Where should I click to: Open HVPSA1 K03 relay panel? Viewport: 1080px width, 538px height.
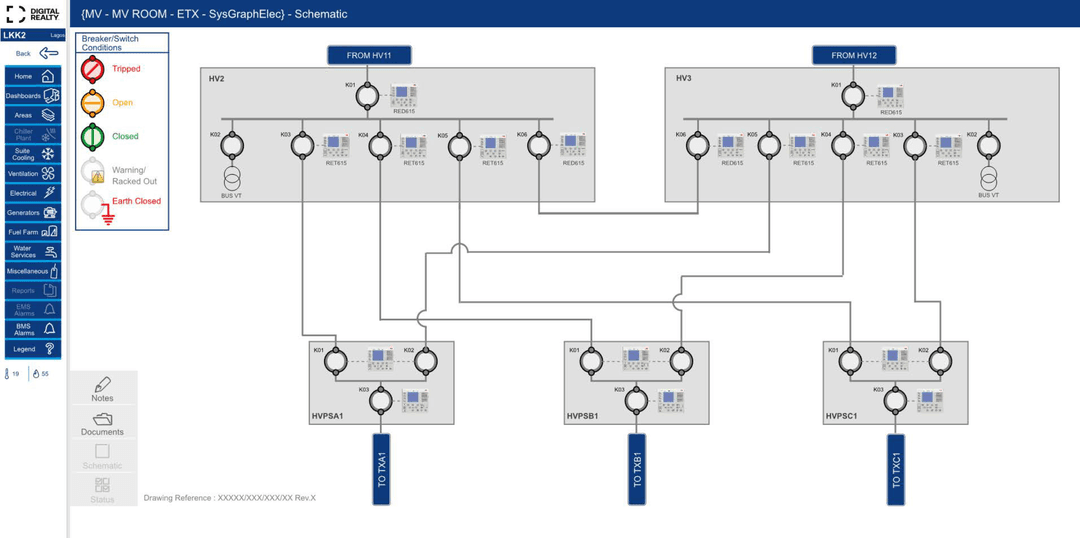point(415,401)
